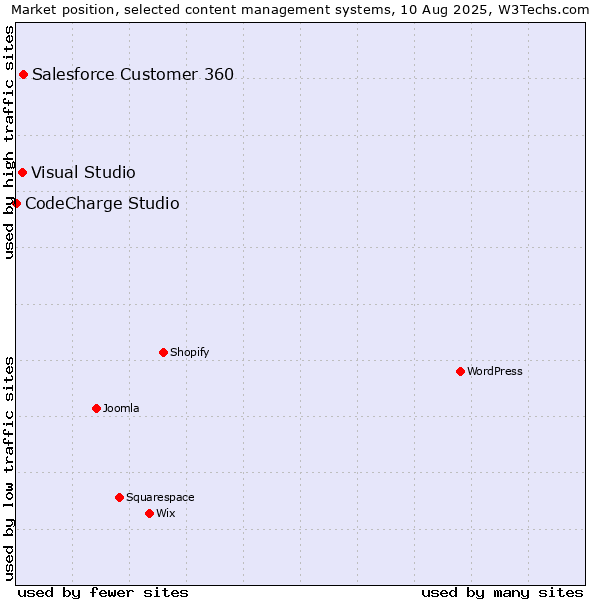
Task: Click 'used by low traffic sites' axis label
Action: click(9, 469)
